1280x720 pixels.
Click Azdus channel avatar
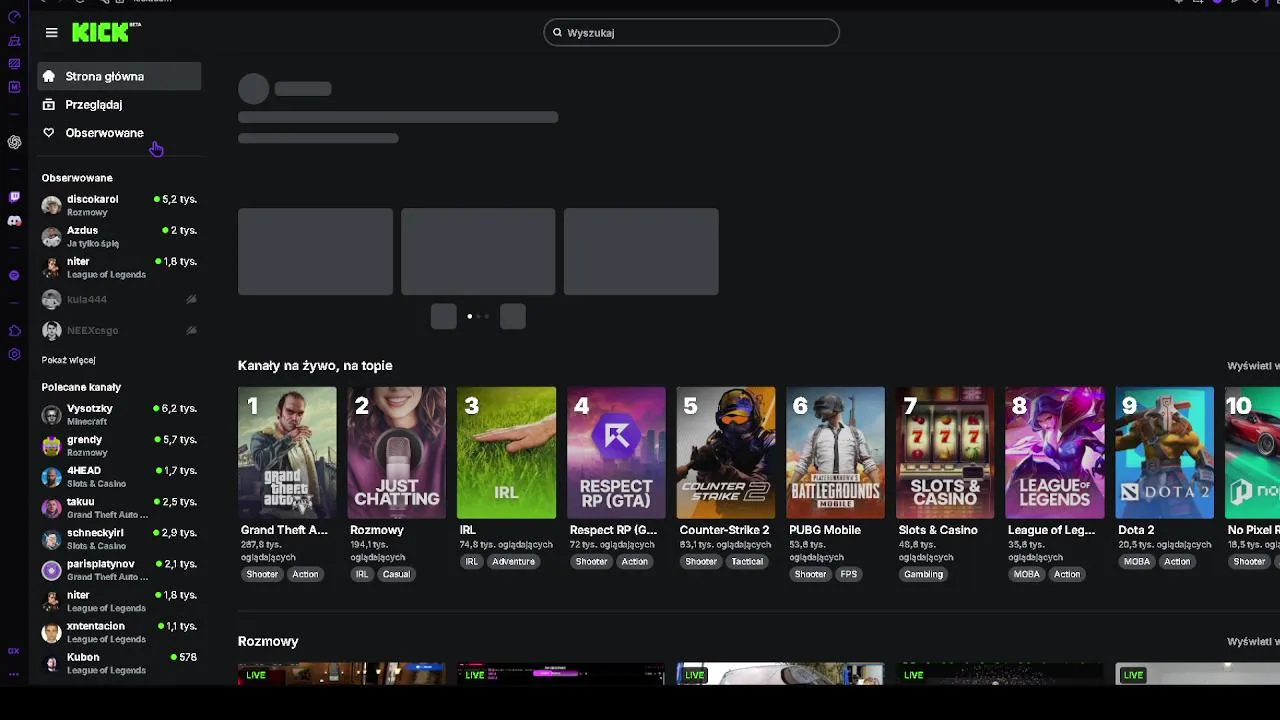click(51, 236)
